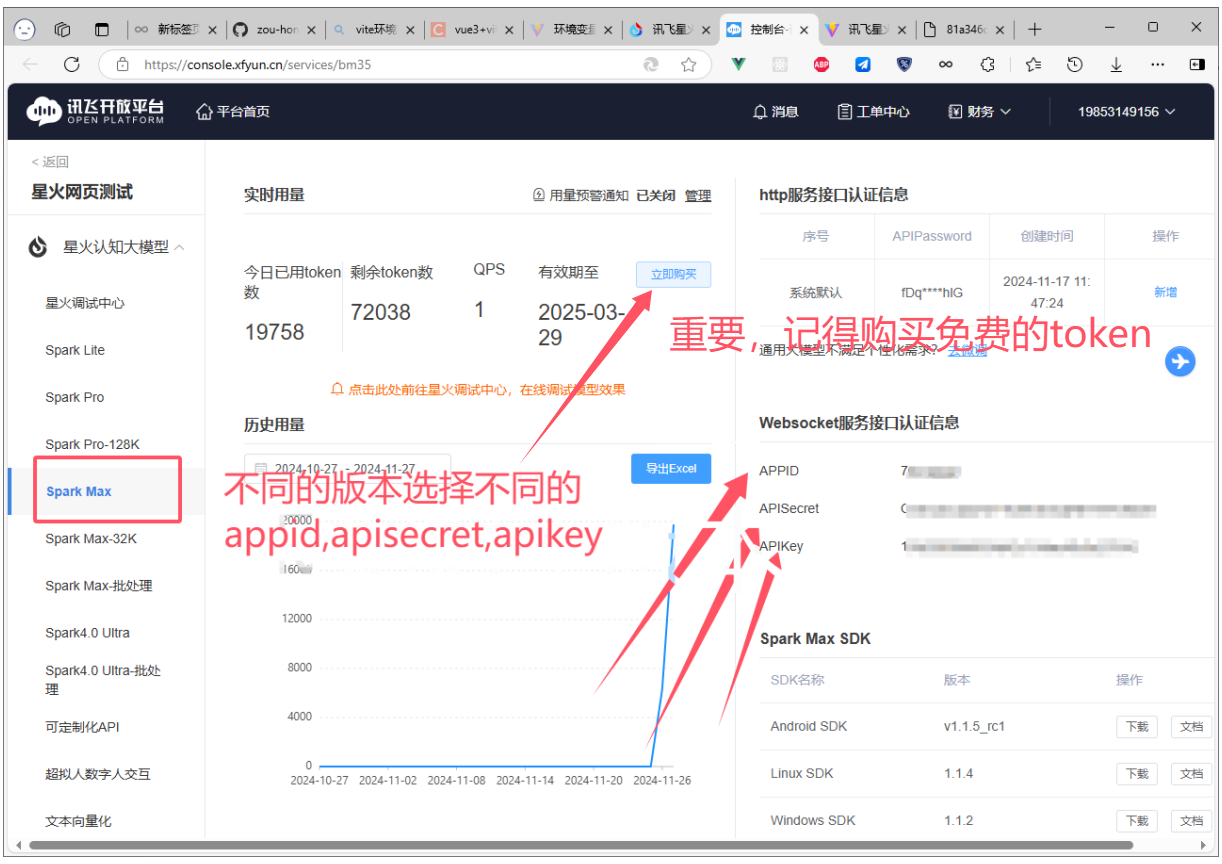Open 超拟人数字人交互 in sidebar
This screenshot has width=1222, height=864.
(x=98, y=774)
